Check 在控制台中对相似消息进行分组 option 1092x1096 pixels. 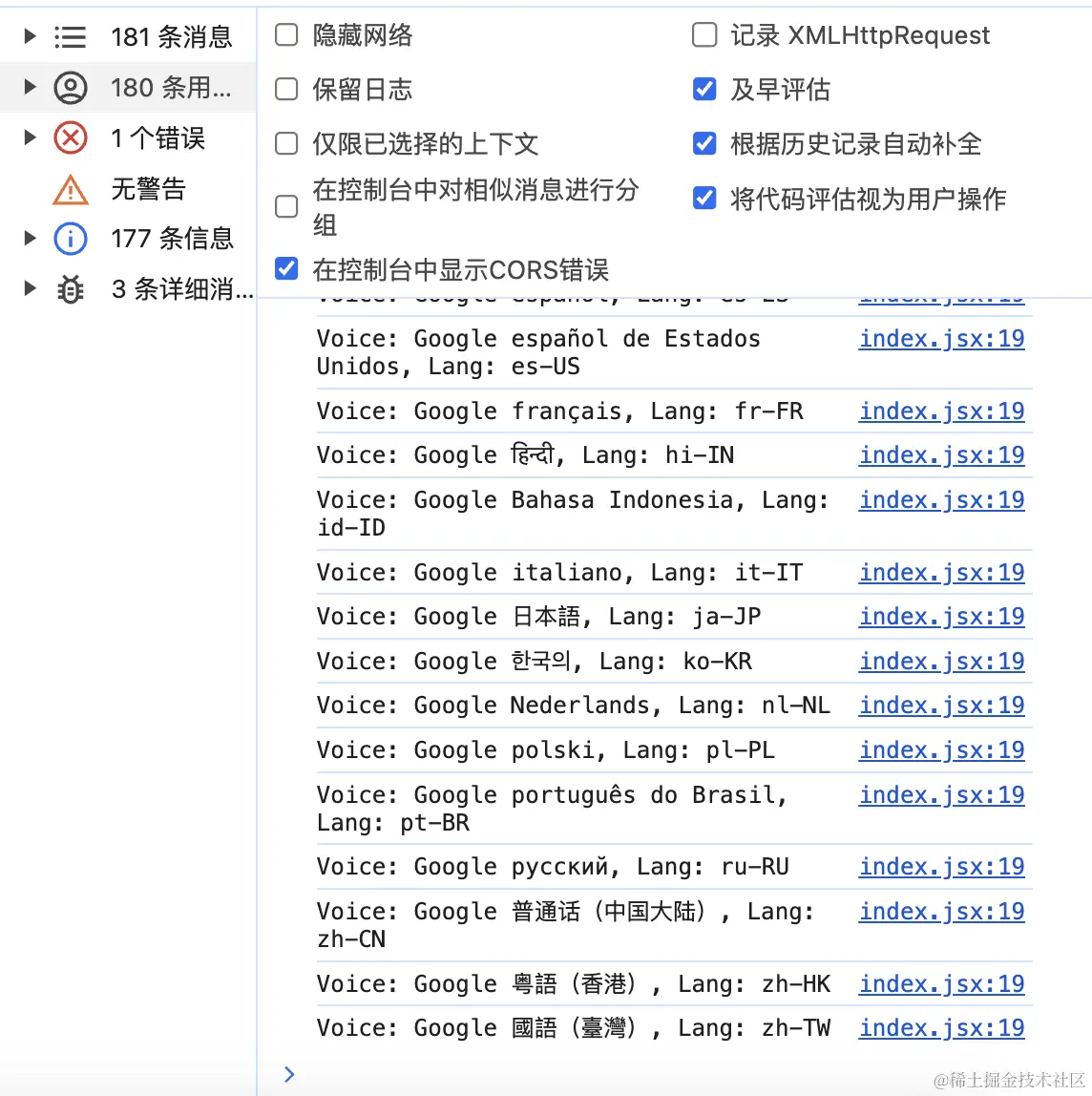[286, 207]
